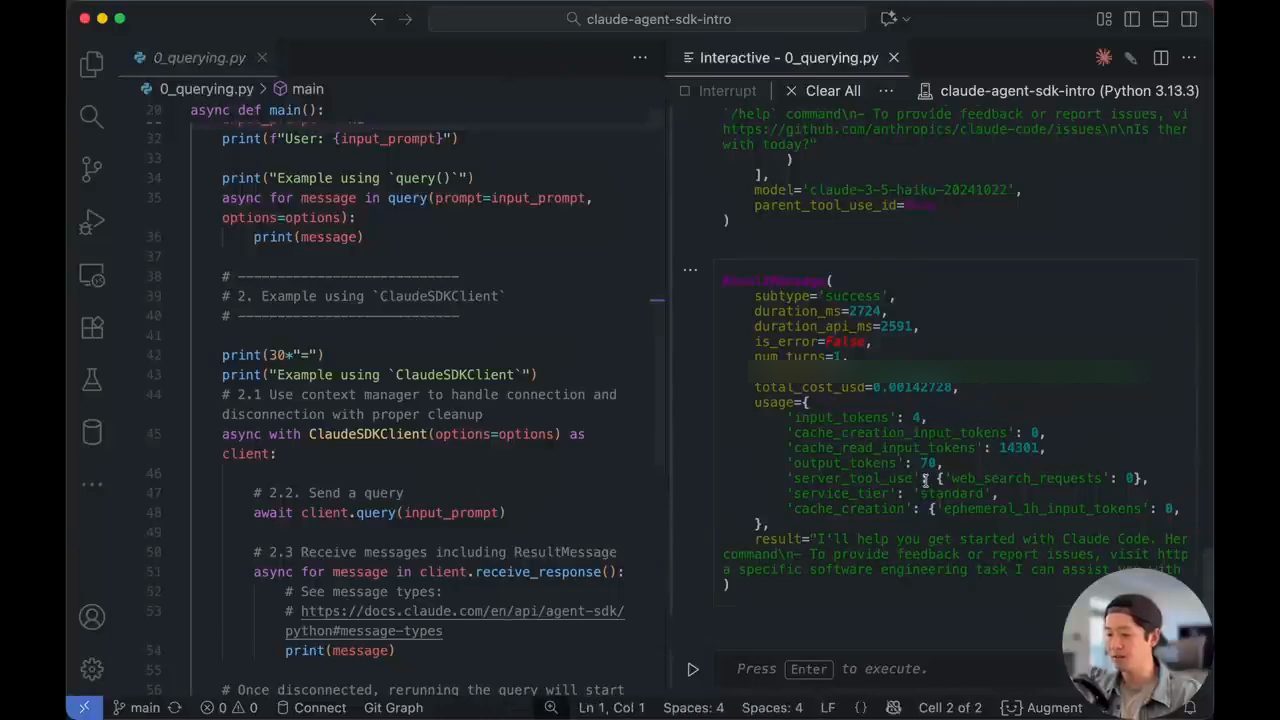Open the kernel picker claude-agent-sdk-intro (Python 3.13.3)

(x=1058, y=91)
